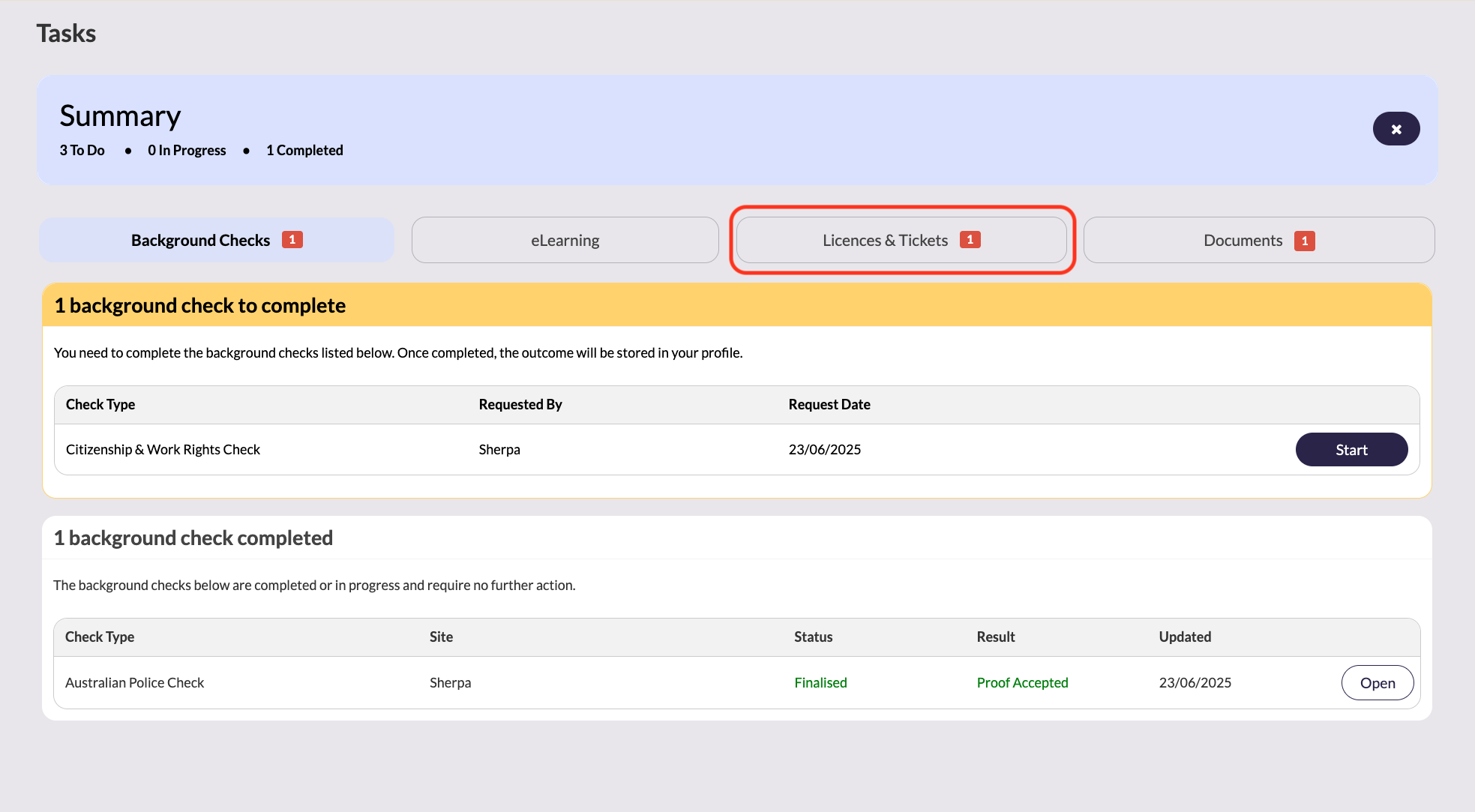Switch to the eLearning tab
Viewport: 1475px width, 812px height.
point(565,241)
